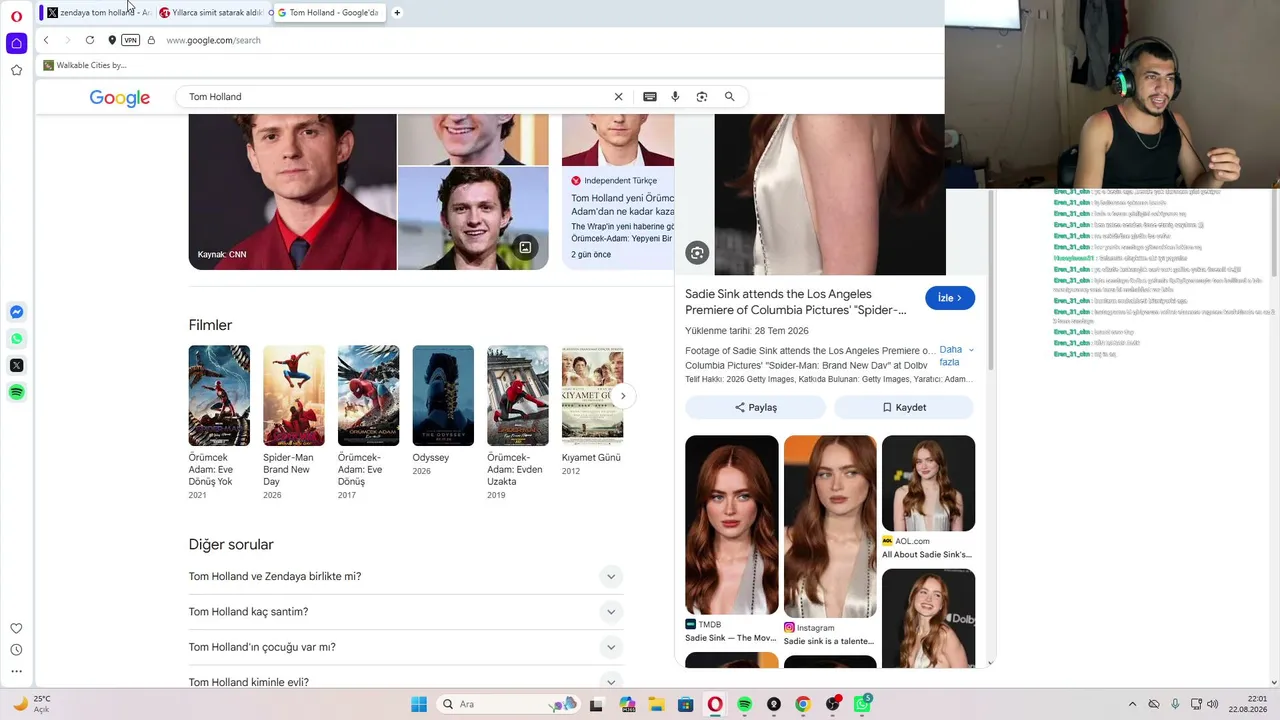Open the TMDB Sadie Sink image
The width and height of the screenshot is (1280, 720).
[x=732, y=525]
